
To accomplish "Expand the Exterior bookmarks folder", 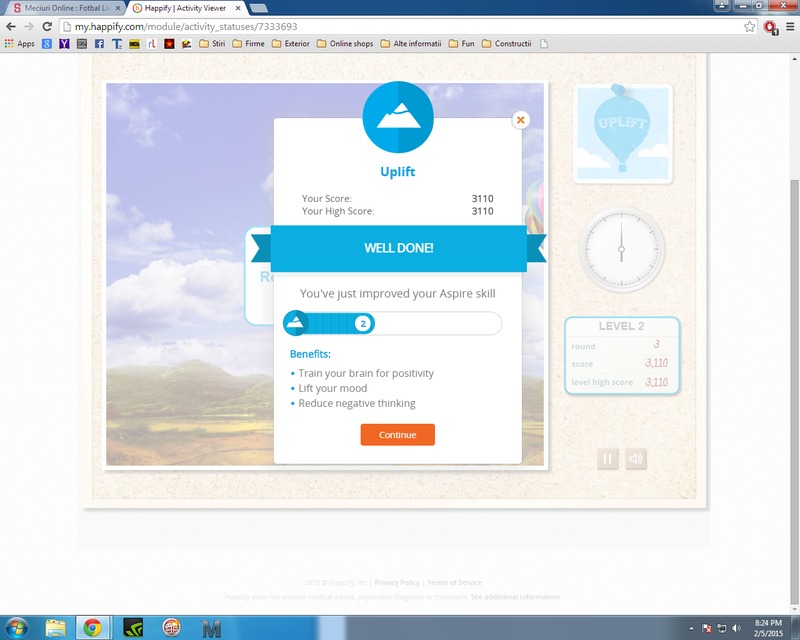I will coord(291,44).
